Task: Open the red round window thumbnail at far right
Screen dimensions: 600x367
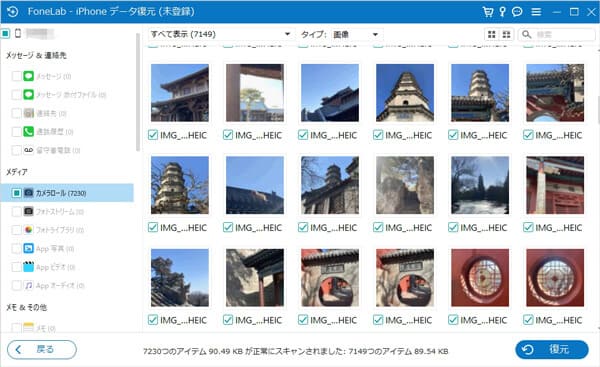Action: click(x=555, y=277)
